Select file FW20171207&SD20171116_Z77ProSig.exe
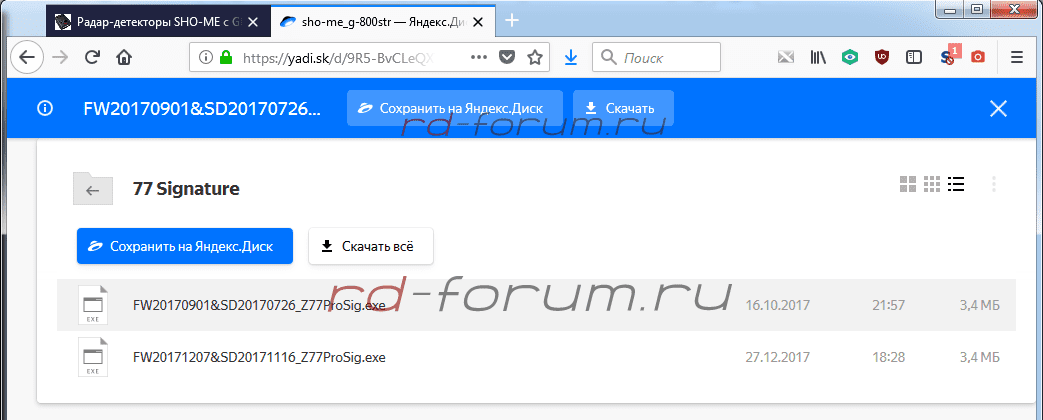Image resolution: width=1043 pixels, height=420 pixels. pyautogui.click(x=259, y=357)
